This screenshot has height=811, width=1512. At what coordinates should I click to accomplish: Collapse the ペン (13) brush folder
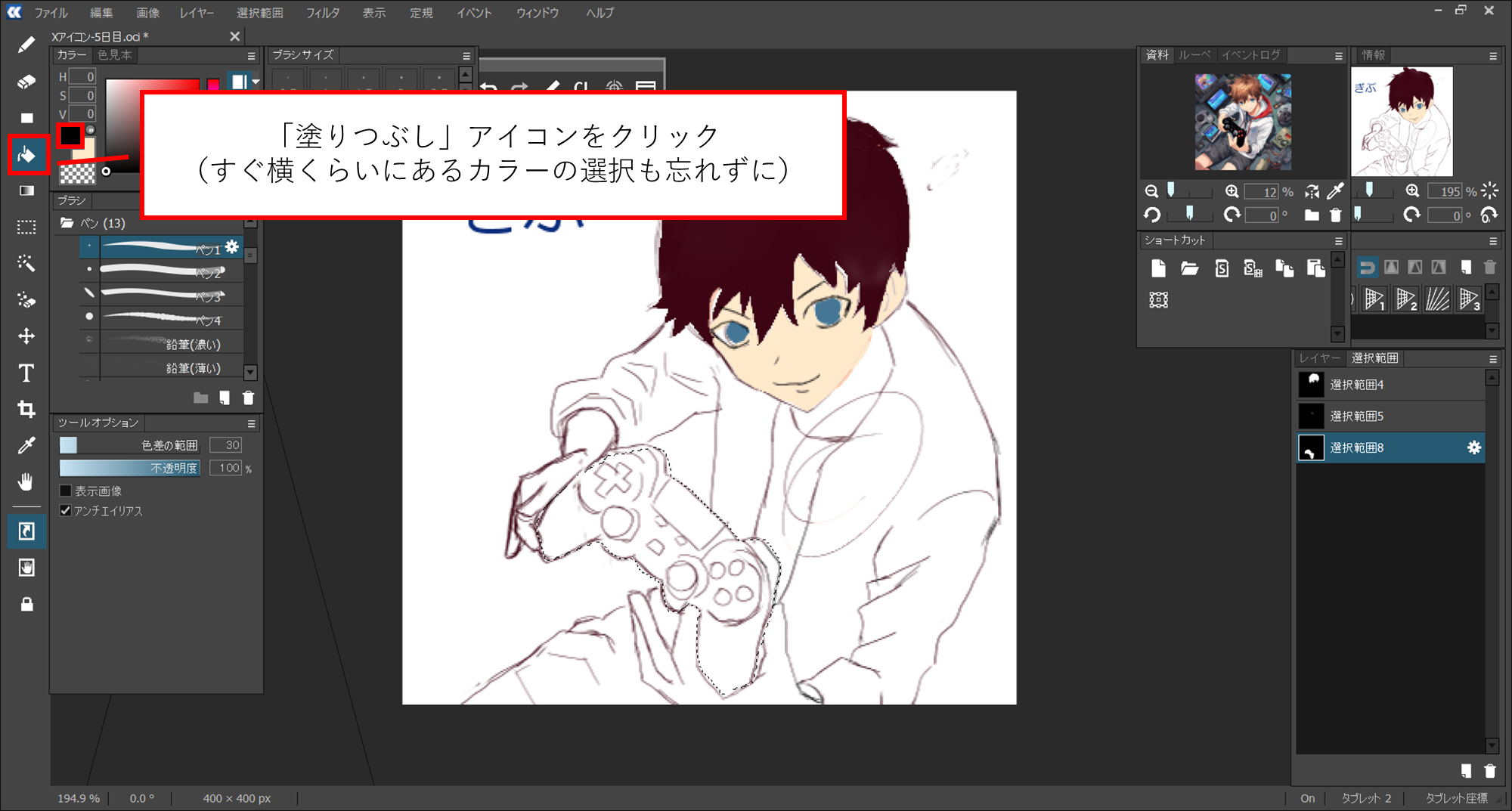click(67, 223)
